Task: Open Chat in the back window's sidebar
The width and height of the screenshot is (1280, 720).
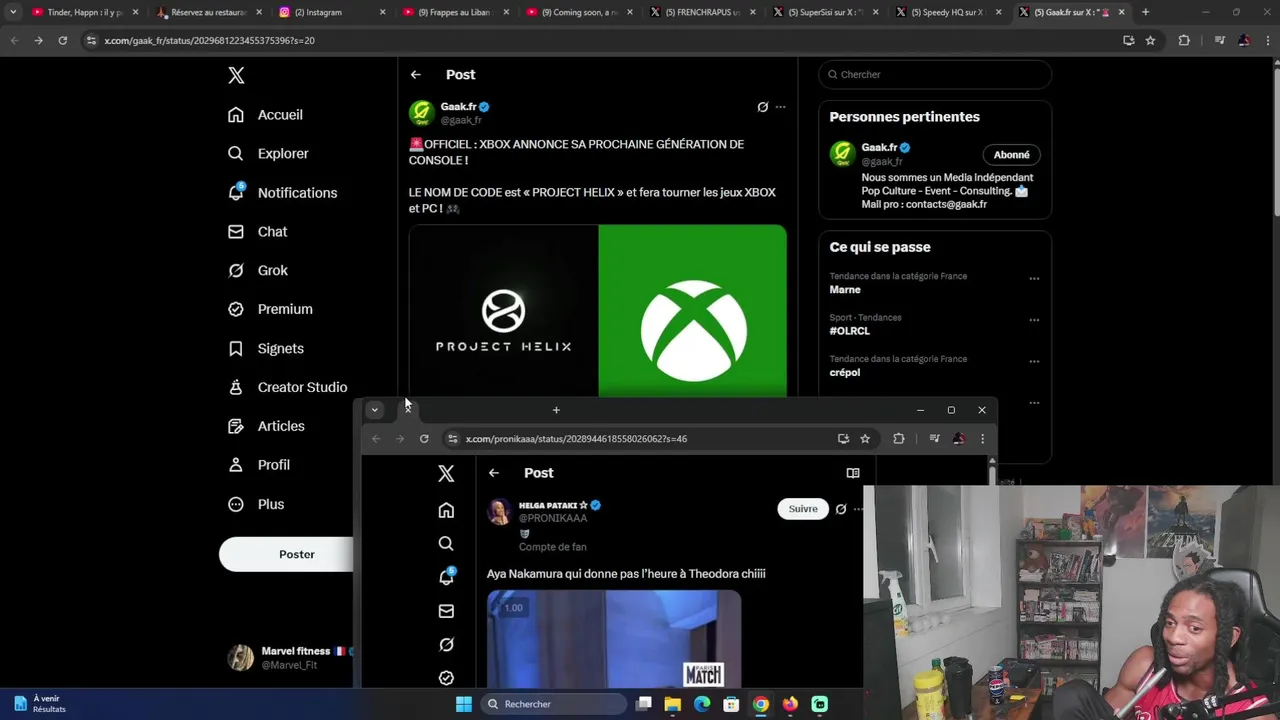Action: (x=258, y=232)
